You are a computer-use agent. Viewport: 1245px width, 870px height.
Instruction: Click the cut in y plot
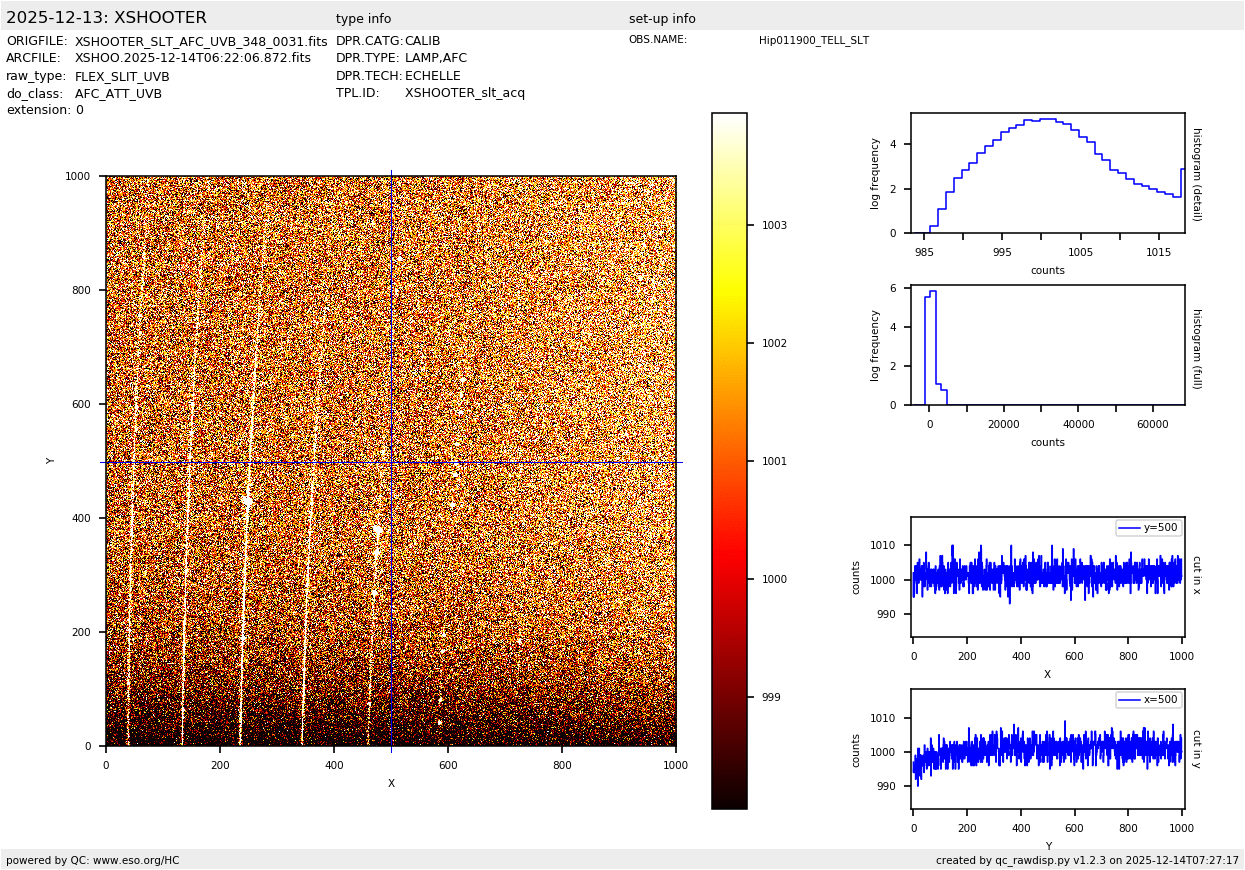pos(1047,749)
